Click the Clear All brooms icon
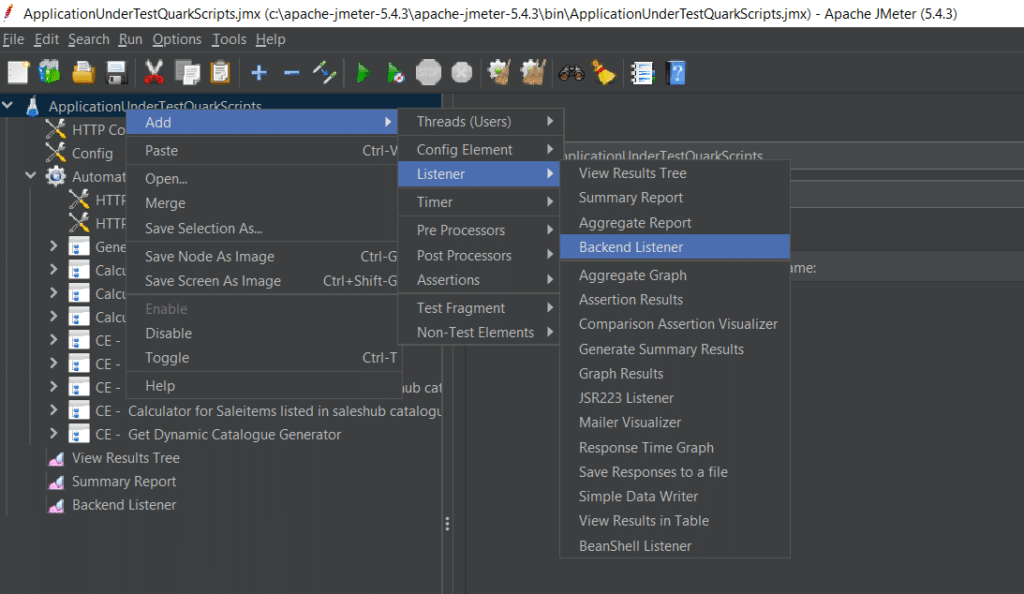 point(534,72)
